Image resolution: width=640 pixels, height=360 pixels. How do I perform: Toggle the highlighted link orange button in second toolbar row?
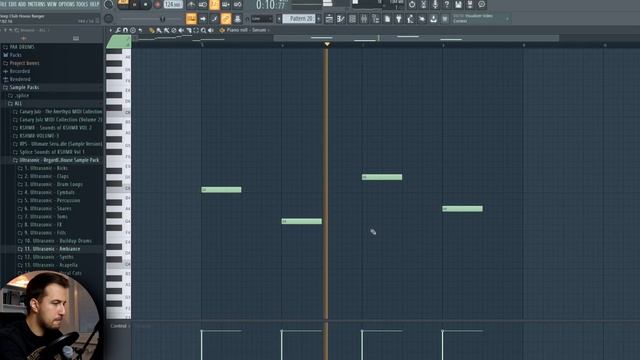click(x=226, y=19)
